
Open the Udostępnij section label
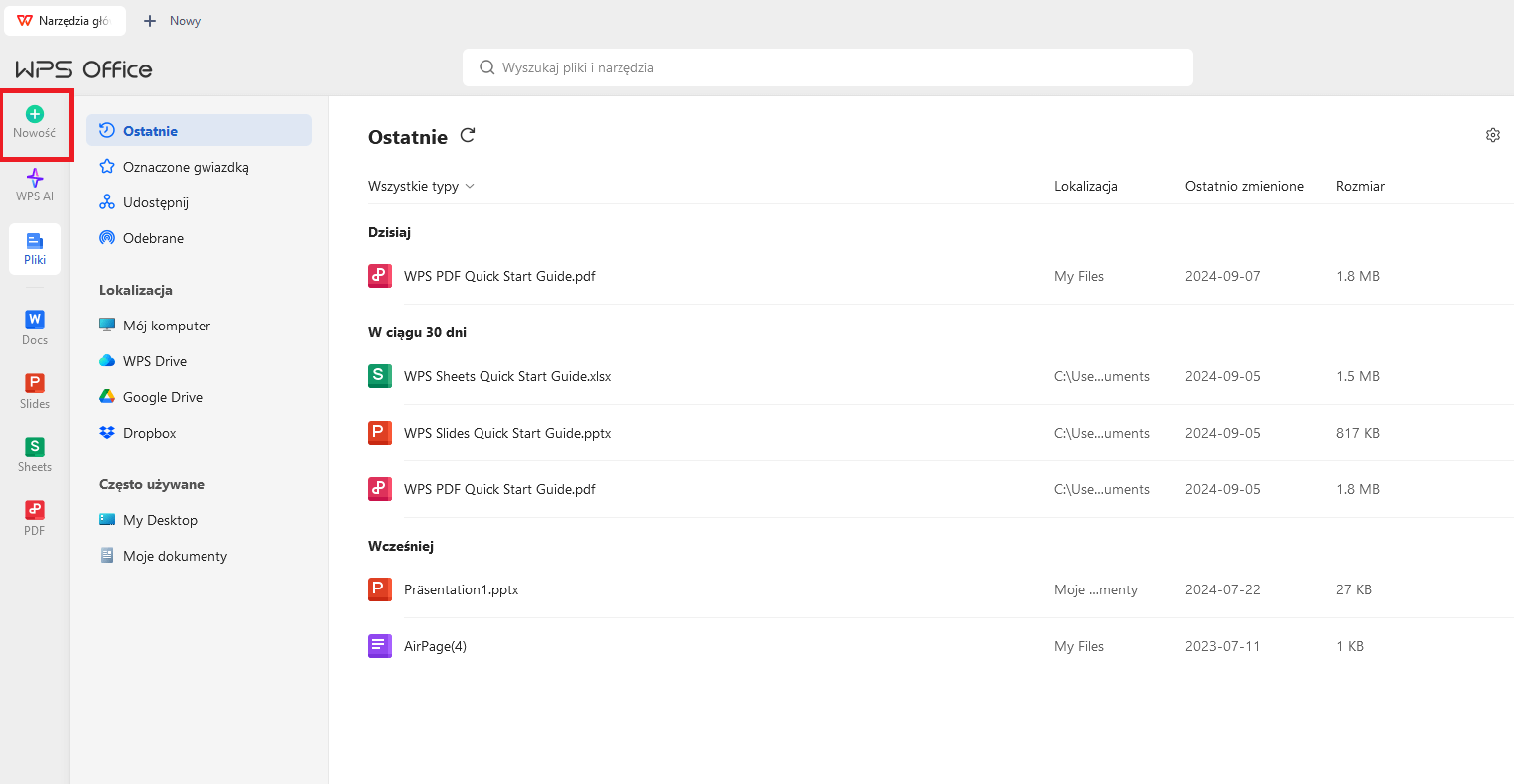[x=156, y=202]
